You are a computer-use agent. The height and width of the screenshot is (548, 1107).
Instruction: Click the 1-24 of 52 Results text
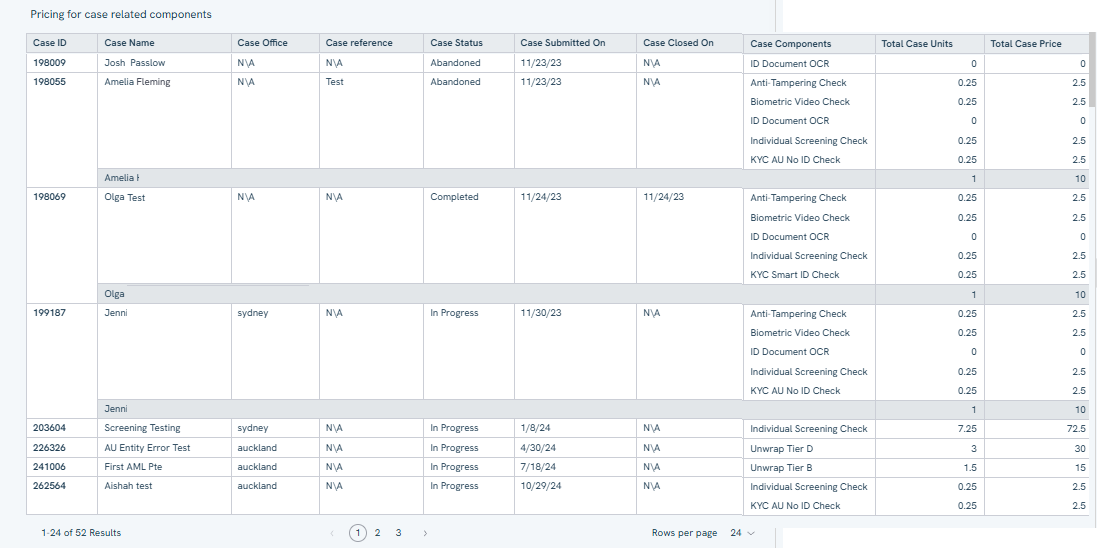[x=81, y=533]
